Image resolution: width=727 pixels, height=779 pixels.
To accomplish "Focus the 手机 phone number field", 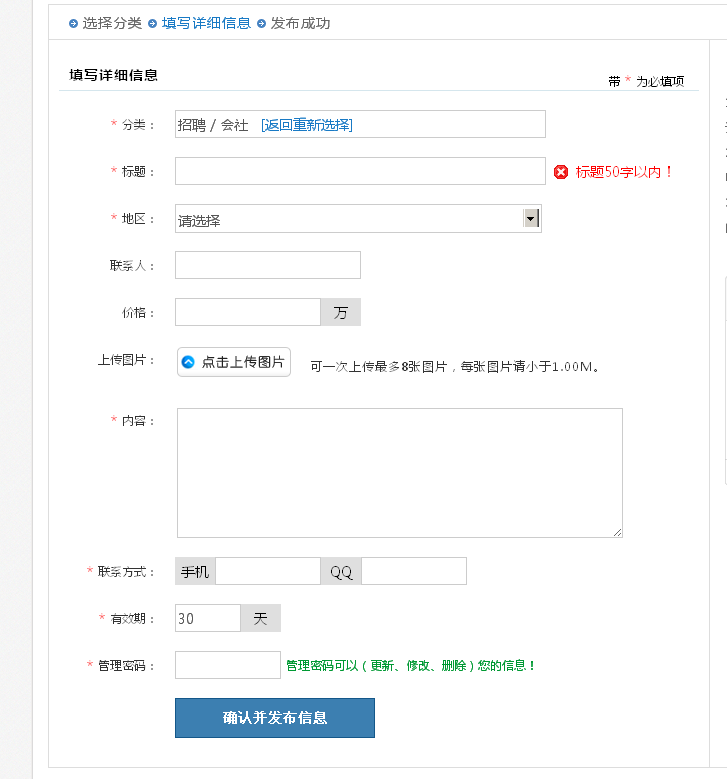I will click(x=267, y=571).
